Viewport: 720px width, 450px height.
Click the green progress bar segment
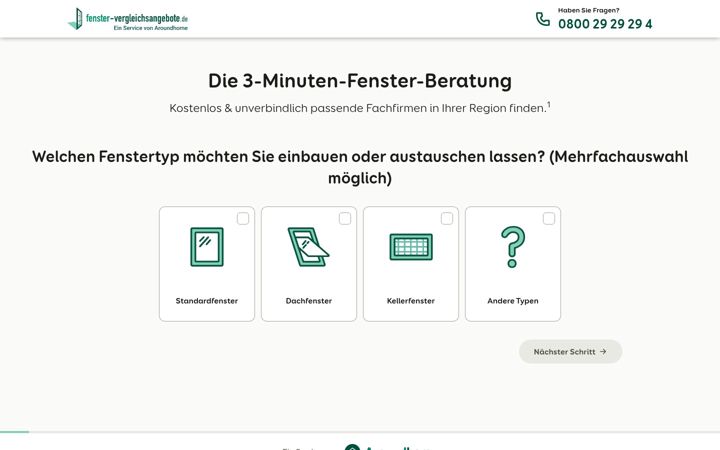coord(14,432)
